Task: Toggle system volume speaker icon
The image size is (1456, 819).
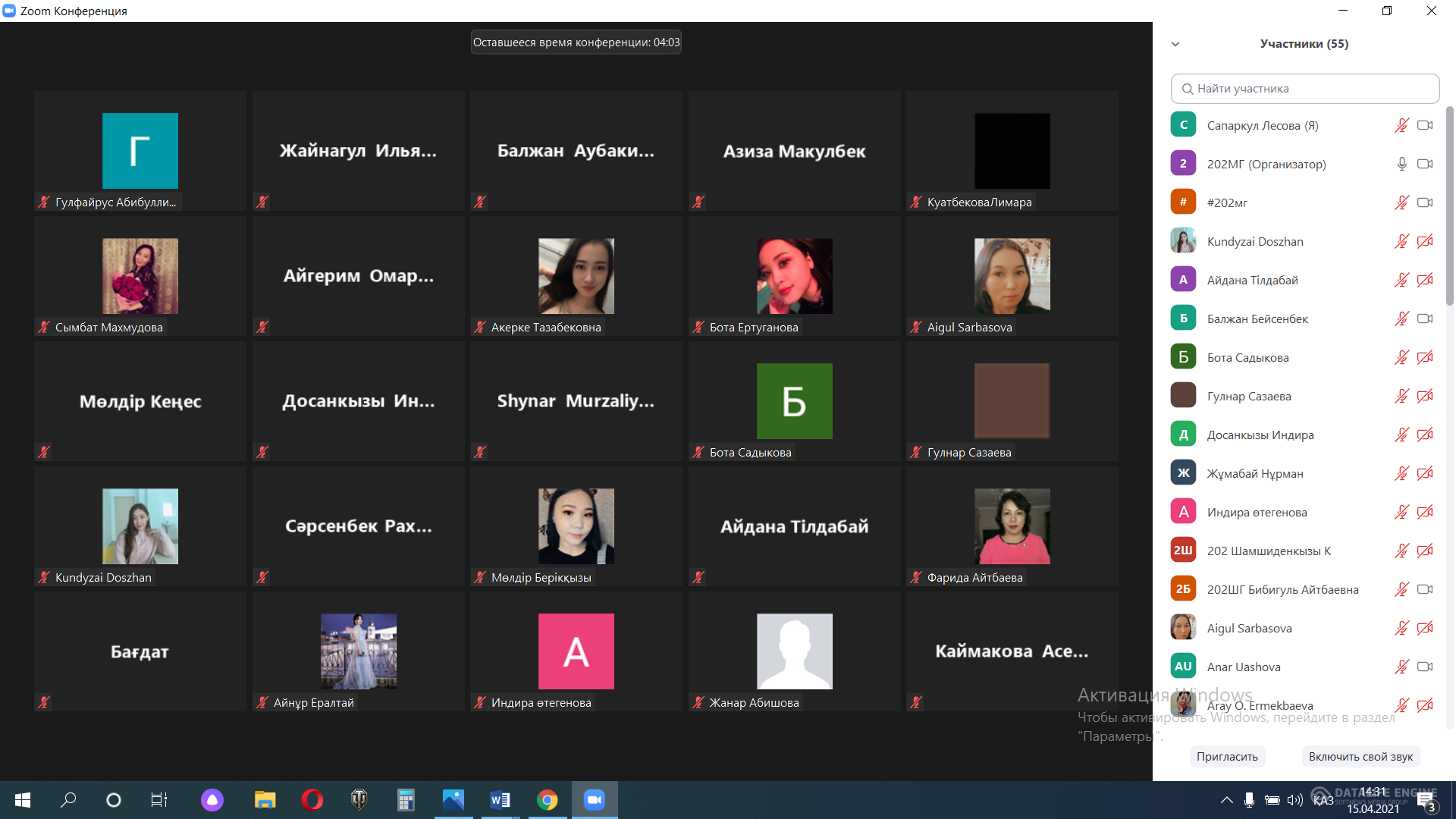Action: point(1295,800)
